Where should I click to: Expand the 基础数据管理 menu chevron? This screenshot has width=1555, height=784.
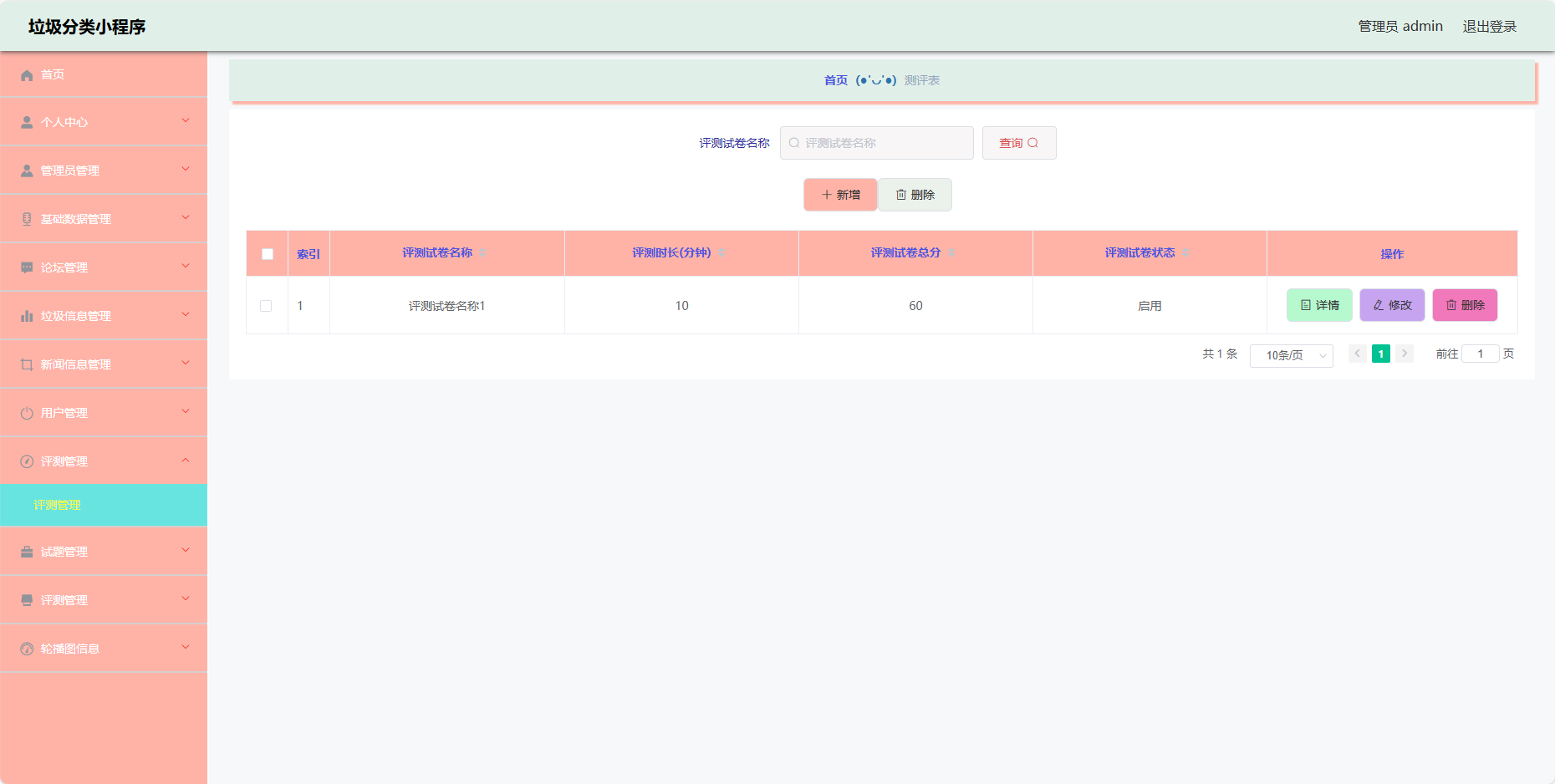tap(186, 218)
